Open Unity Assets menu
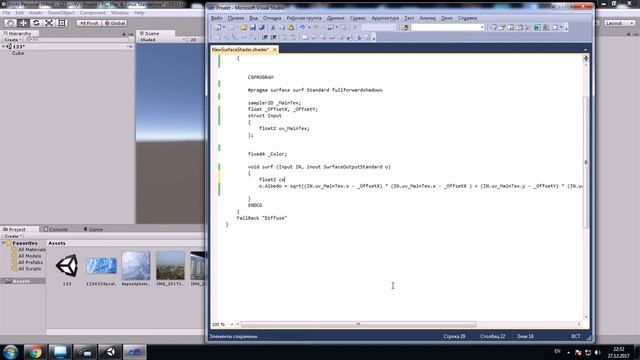The height and width of the screenshot is (360, 640). (x=36, y=13)
